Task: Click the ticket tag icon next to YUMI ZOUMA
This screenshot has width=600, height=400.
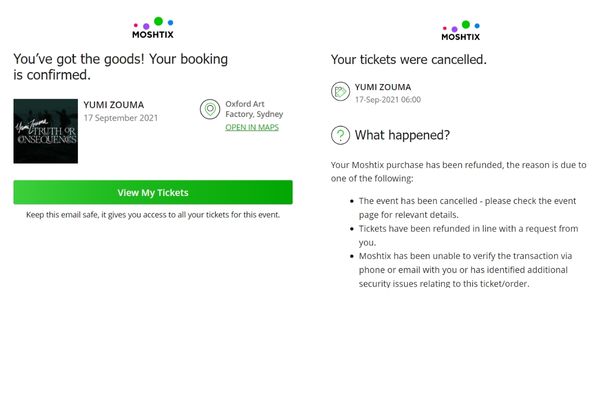Action: (x=340, y=91)
